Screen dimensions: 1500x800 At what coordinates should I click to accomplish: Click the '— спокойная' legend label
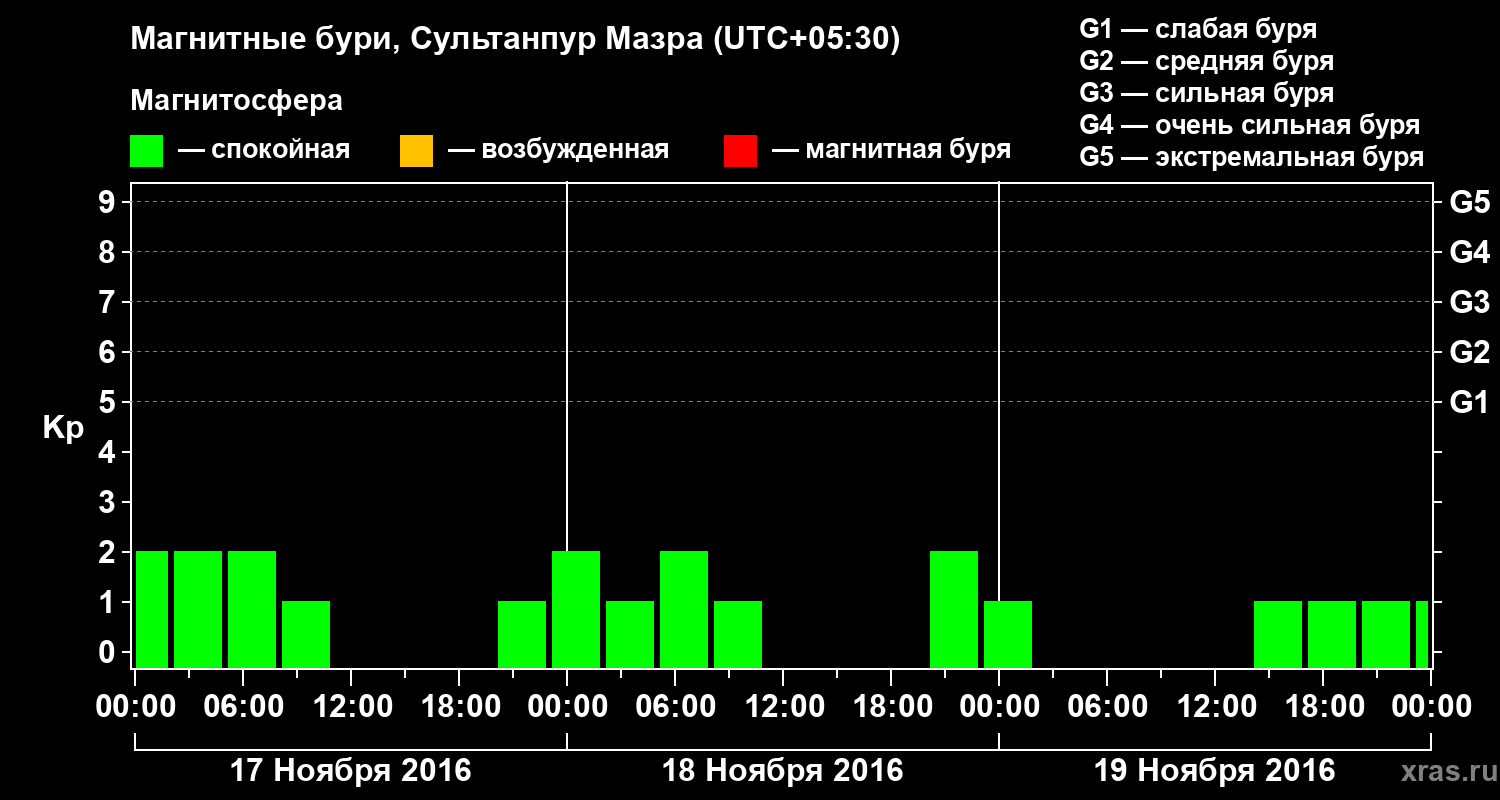264,151
